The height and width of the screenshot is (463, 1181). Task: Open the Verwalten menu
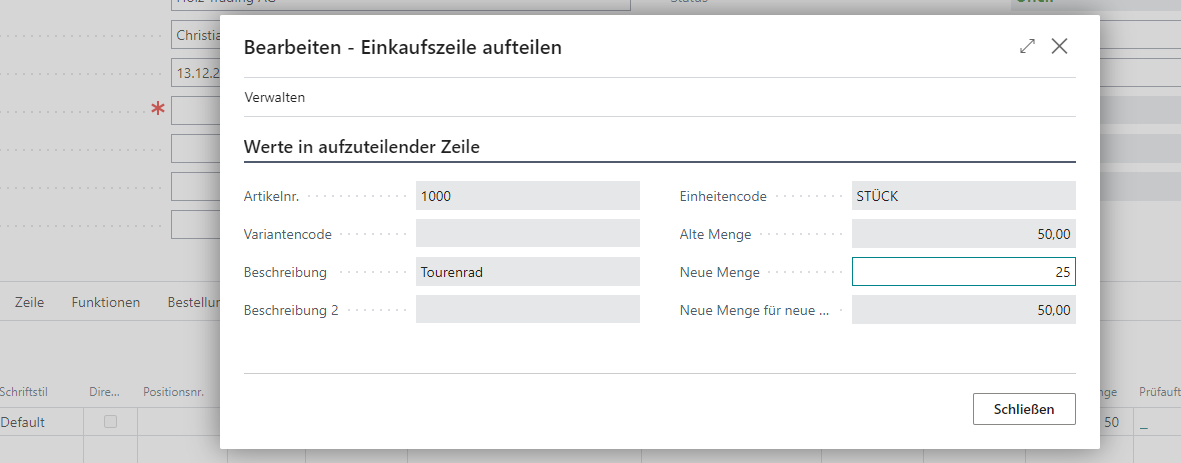coord(275,97)
